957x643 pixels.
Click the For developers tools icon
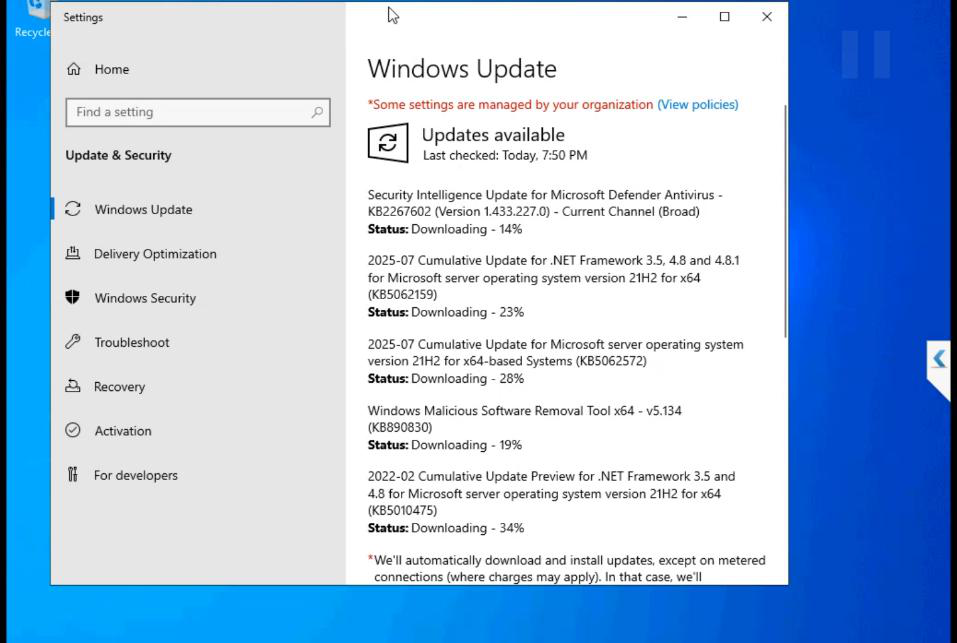pos(73,475)
